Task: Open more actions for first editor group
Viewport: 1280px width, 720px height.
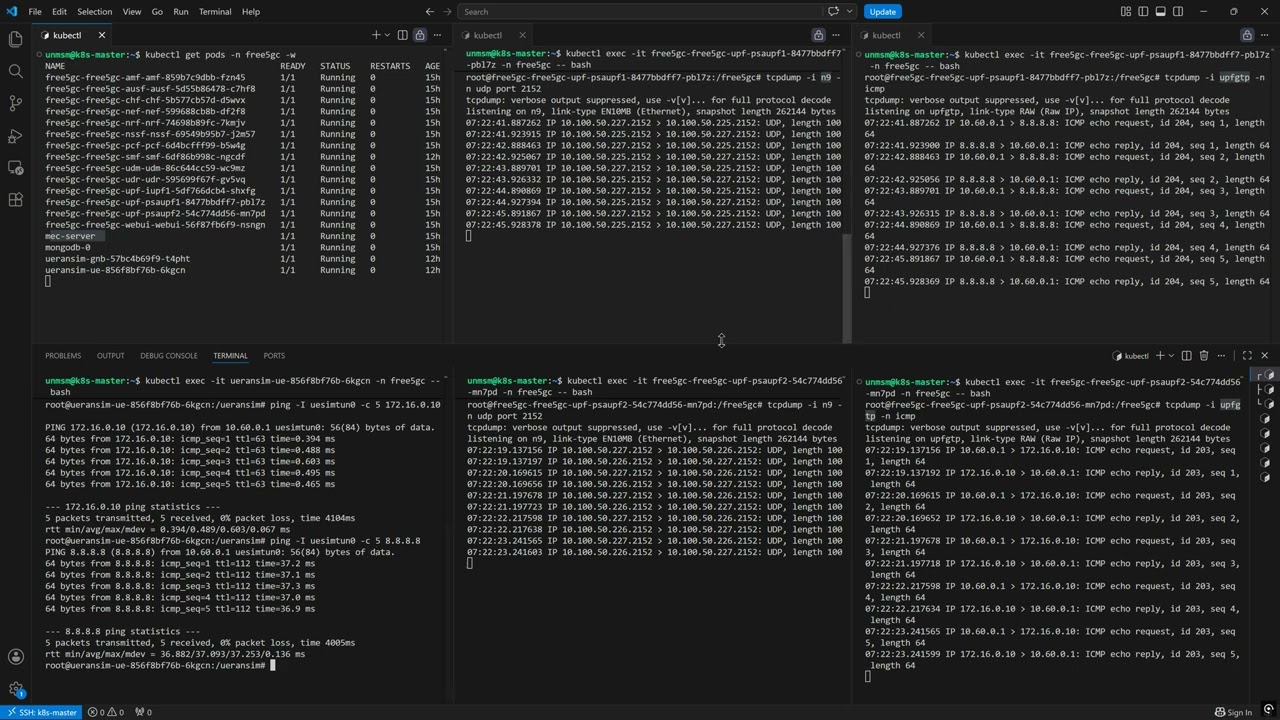Action: coord(437,35)
